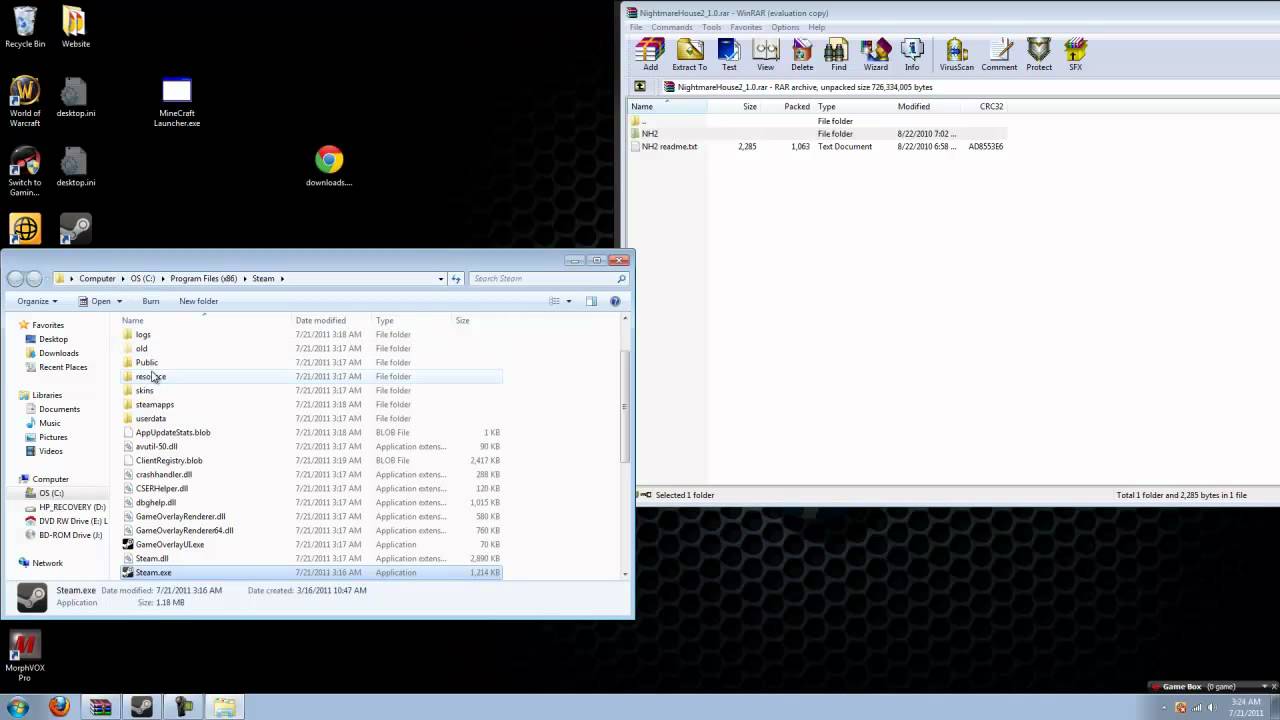Viewport: 1280px width, 720px height.
Task: Select the Recycle Bin desktop icon
Action: 25,27
